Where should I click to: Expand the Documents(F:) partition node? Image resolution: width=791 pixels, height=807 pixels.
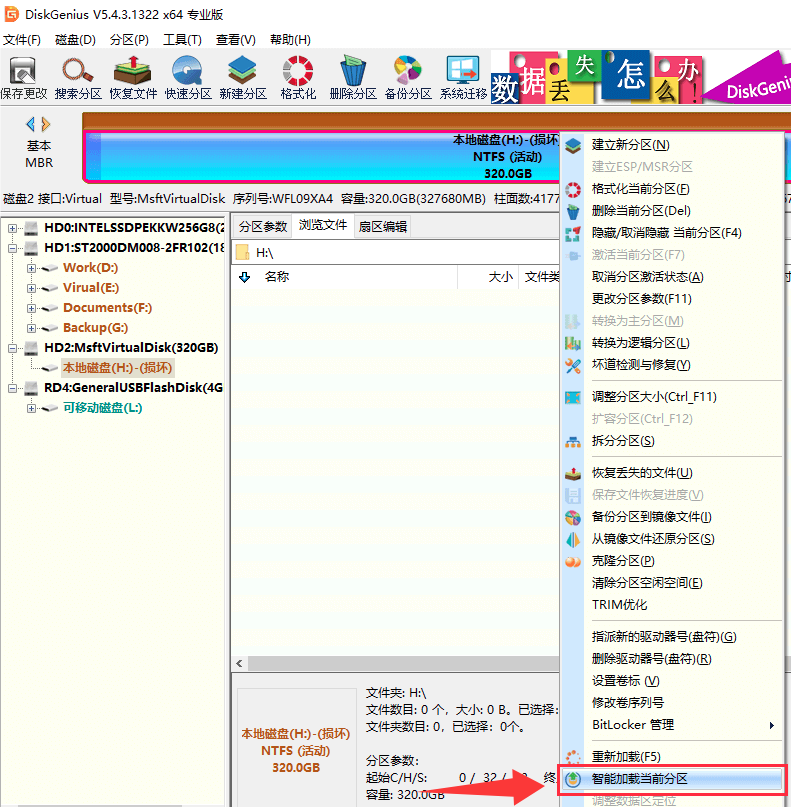[x=31, y=308]
